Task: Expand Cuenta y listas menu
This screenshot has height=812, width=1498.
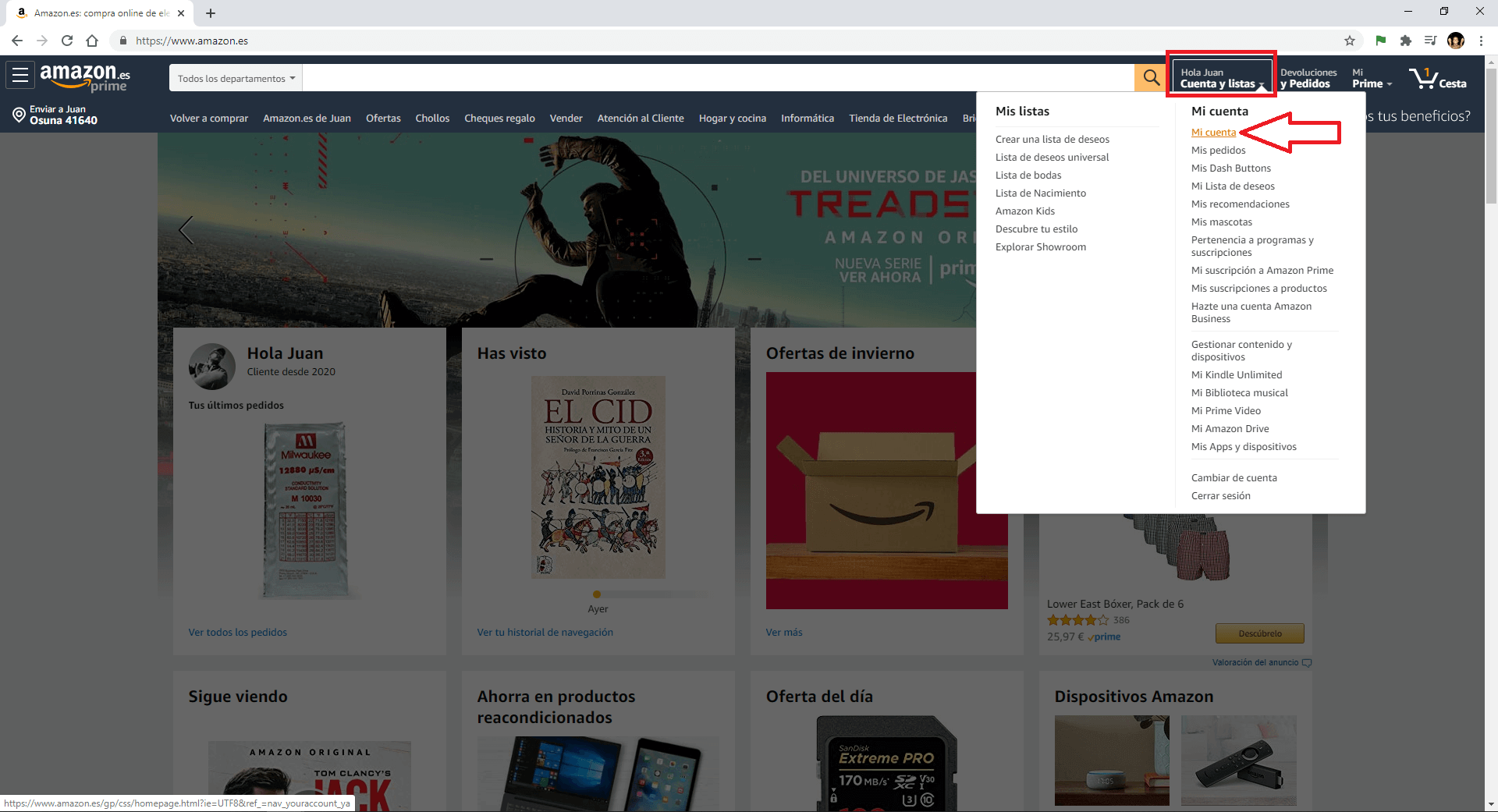Action: point(1222,78)
